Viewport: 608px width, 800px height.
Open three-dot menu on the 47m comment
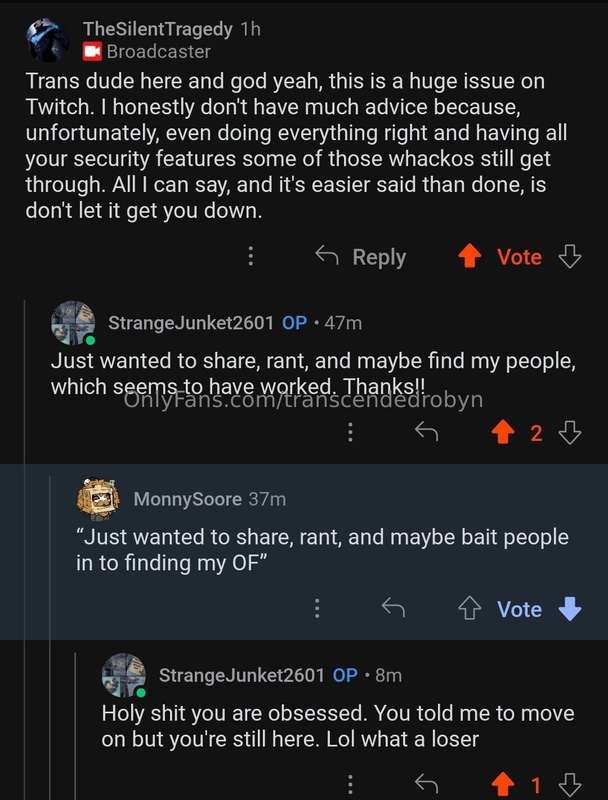coord(350,433)
